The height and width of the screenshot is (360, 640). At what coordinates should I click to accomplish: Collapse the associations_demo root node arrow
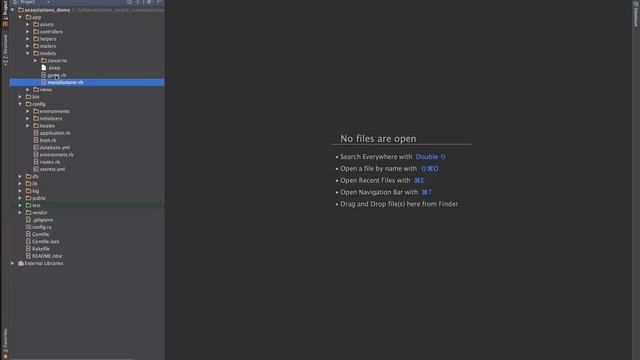point(13,10)
